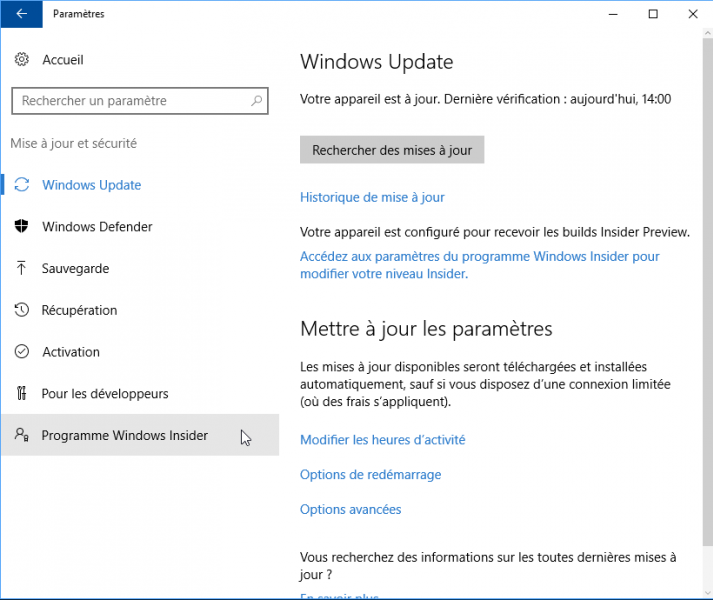713x600 pixels.
Task: Select Windows Update in sidebar
Action: pos(139,185)
